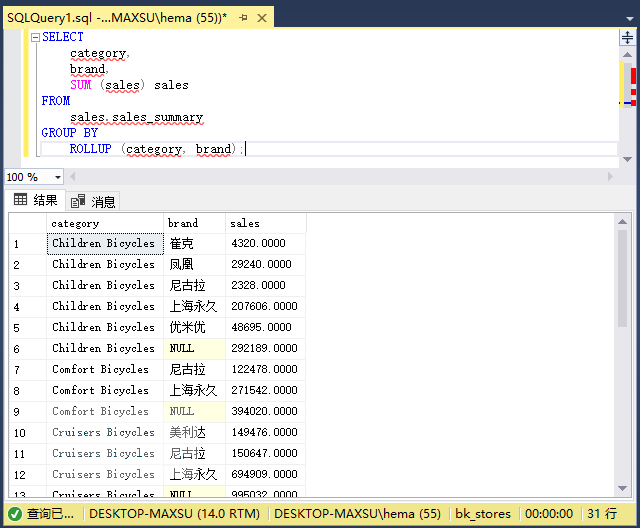Click the editor vertical scrollbar down arrow
Viewport: 640px width, 528px height.
pyautogui.click(x=627, y=159)
